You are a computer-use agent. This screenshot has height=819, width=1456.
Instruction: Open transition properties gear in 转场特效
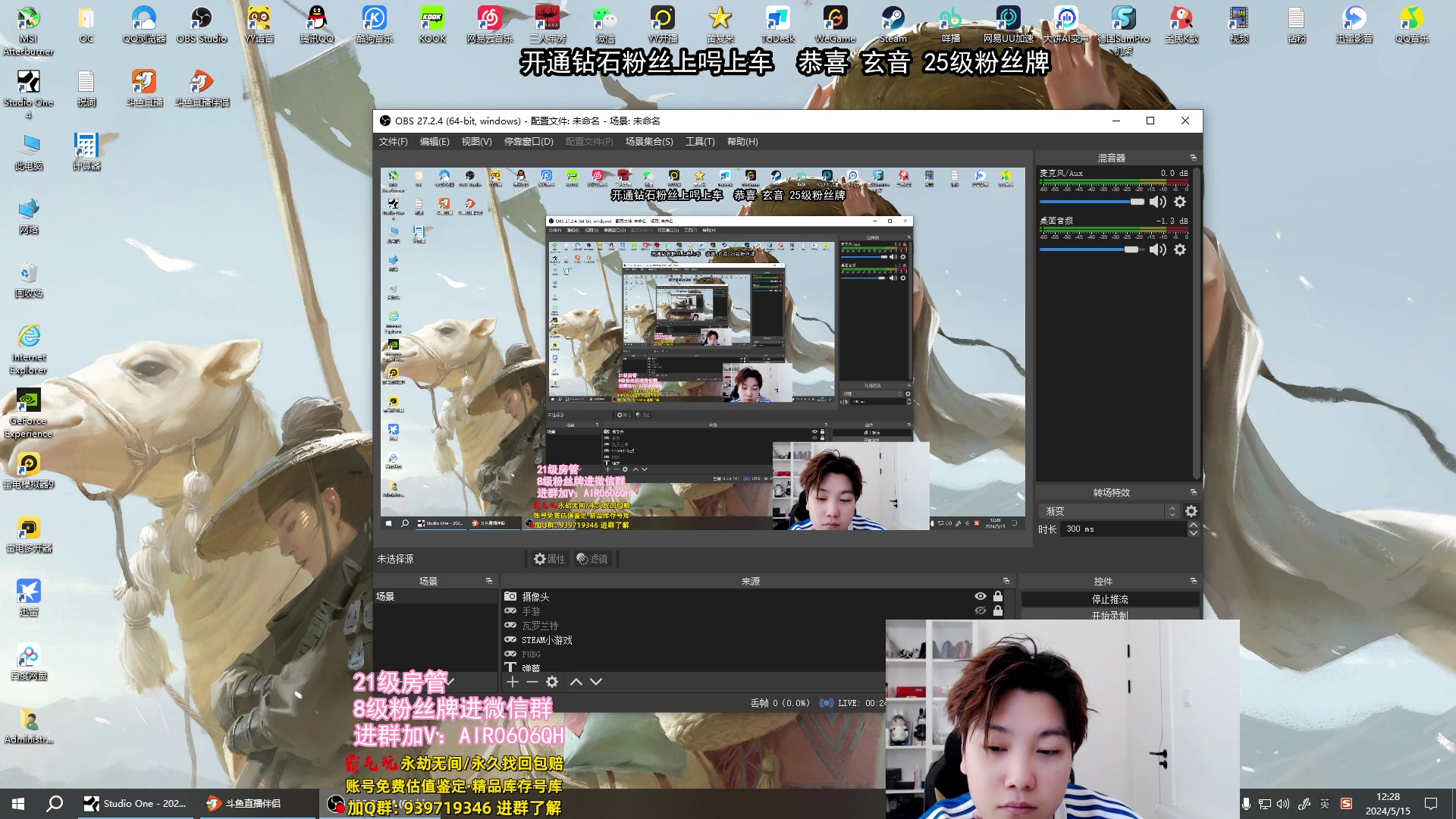(x=1191, y=511)
